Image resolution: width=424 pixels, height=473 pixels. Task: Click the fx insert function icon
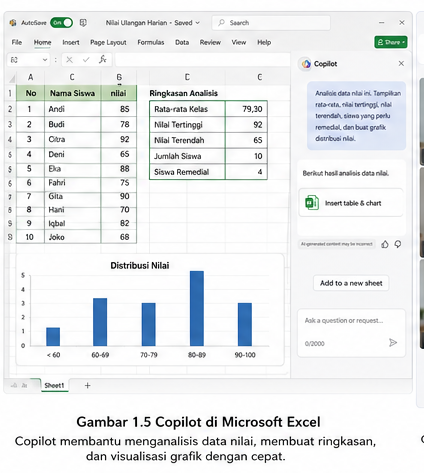coord(103,60)
